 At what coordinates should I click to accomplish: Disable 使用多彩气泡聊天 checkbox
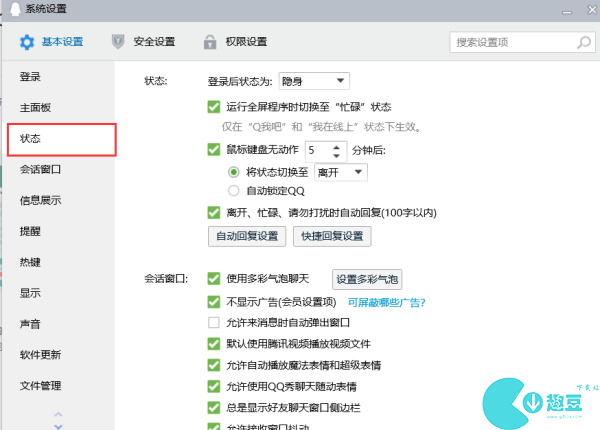point(213,278)
